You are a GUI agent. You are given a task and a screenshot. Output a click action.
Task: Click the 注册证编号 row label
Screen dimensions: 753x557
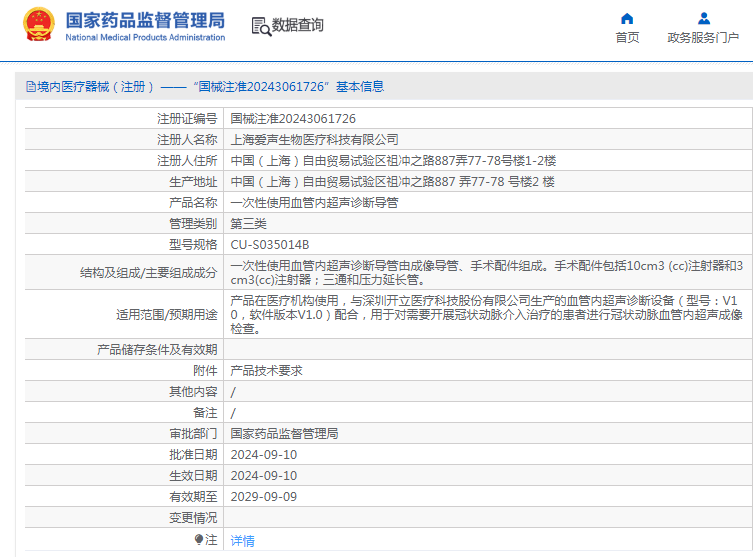pos(187,119)
